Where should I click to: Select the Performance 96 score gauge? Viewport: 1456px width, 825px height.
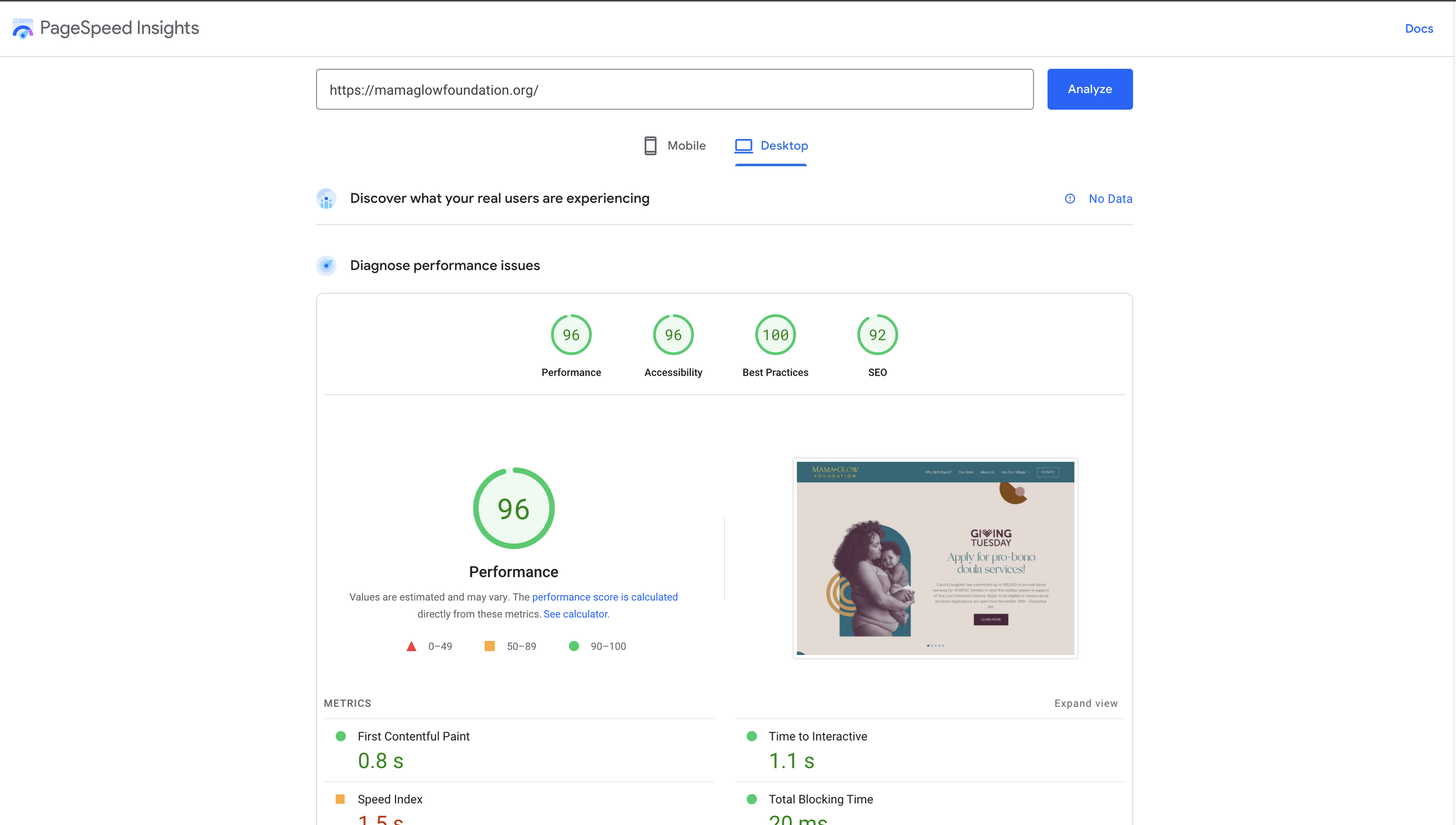click(571, 335)
